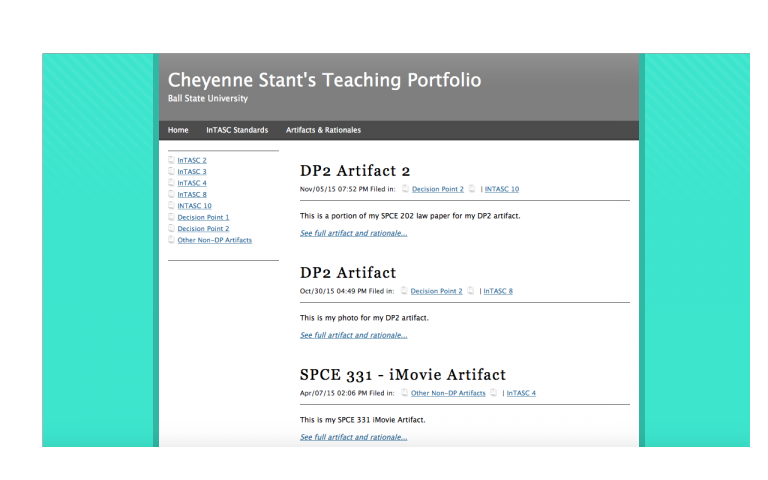Go to Artifacts & Rationales in navigation
Image resolution: width=768 pixels, height=480 pixels.
click(323, 130)
